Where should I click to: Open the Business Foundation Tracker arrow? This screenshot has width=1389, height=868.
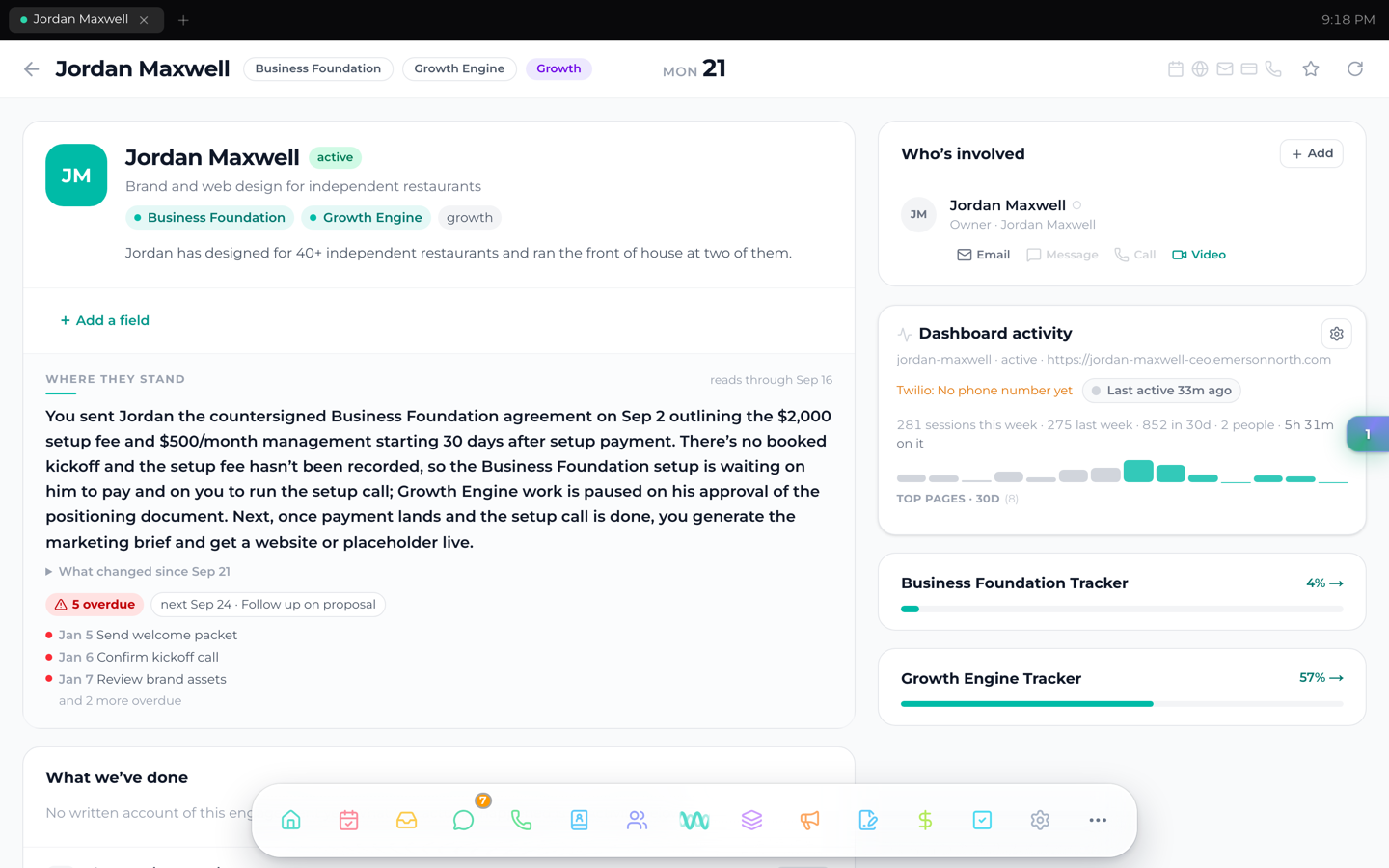1336,583
